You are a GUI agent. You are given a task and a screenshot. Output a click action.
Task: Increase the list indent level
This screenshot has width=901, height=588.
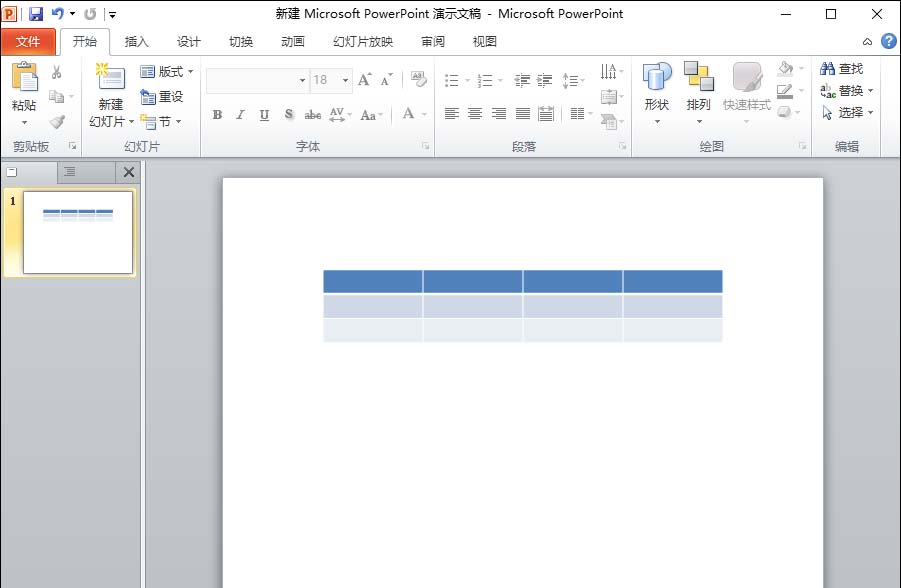545,80
